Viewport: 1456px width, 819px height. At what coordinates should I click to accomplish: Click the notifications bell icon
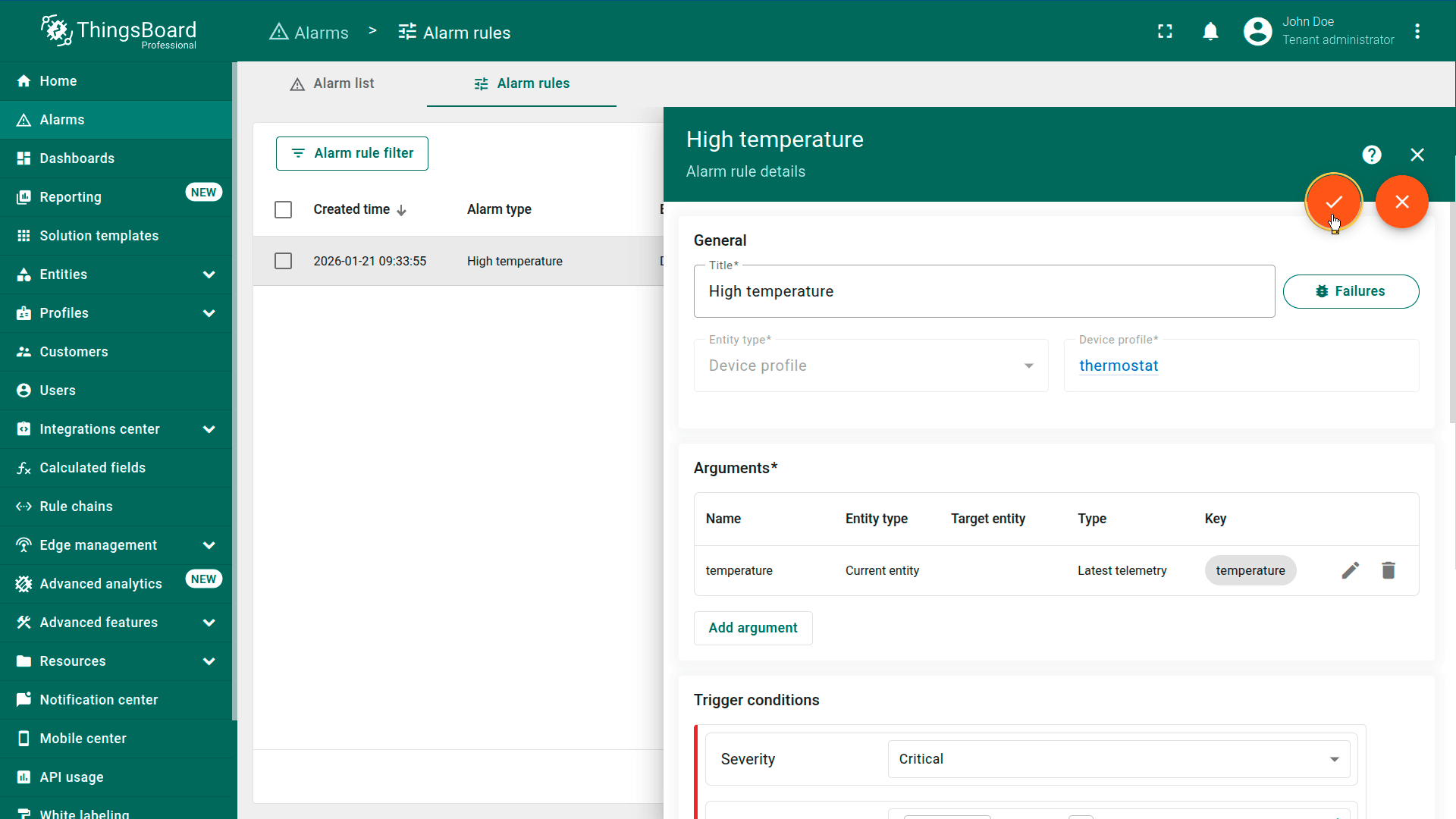pyautogui.click(x=1210, y=32)
